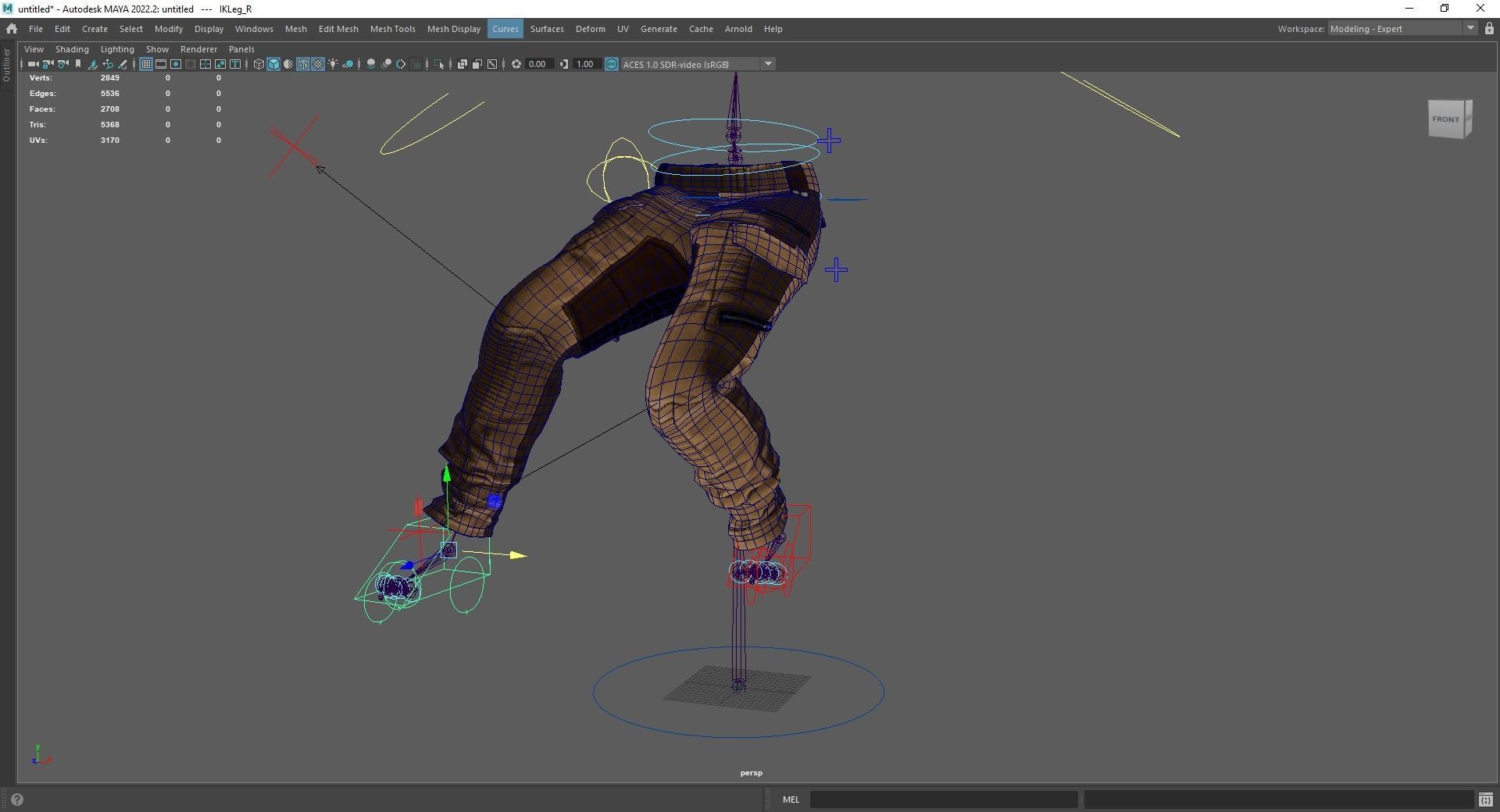Click the Shadows icon
Viewport: 1500px width, 812px height.
point(348,64)
